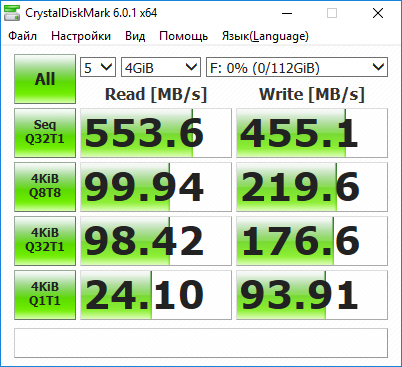The width and height of the screenshot is (402, 367).
Task: Click the 24.10 Q1T1 read result bar
Action: 156,295
